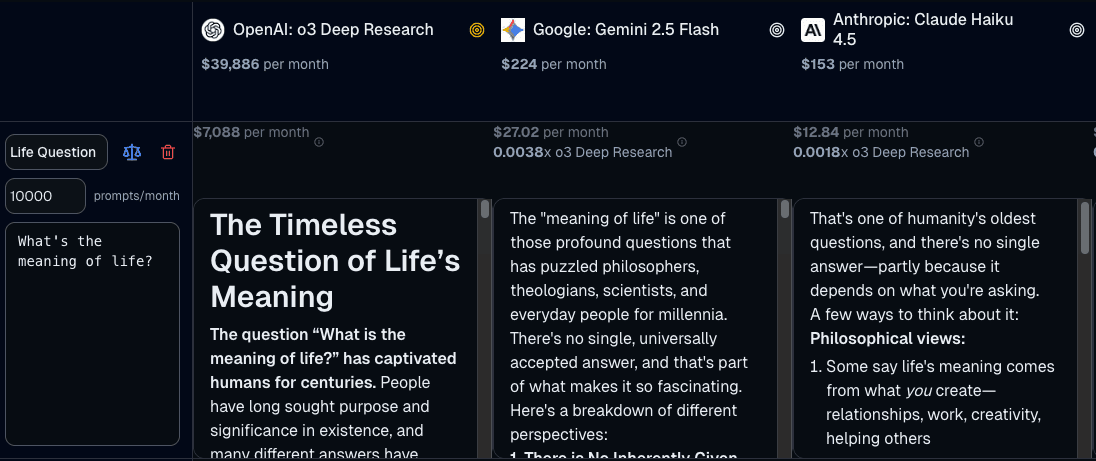Click the Life Question name field
The width and height of the screenshot is (1096, 461).
point(56,152)
